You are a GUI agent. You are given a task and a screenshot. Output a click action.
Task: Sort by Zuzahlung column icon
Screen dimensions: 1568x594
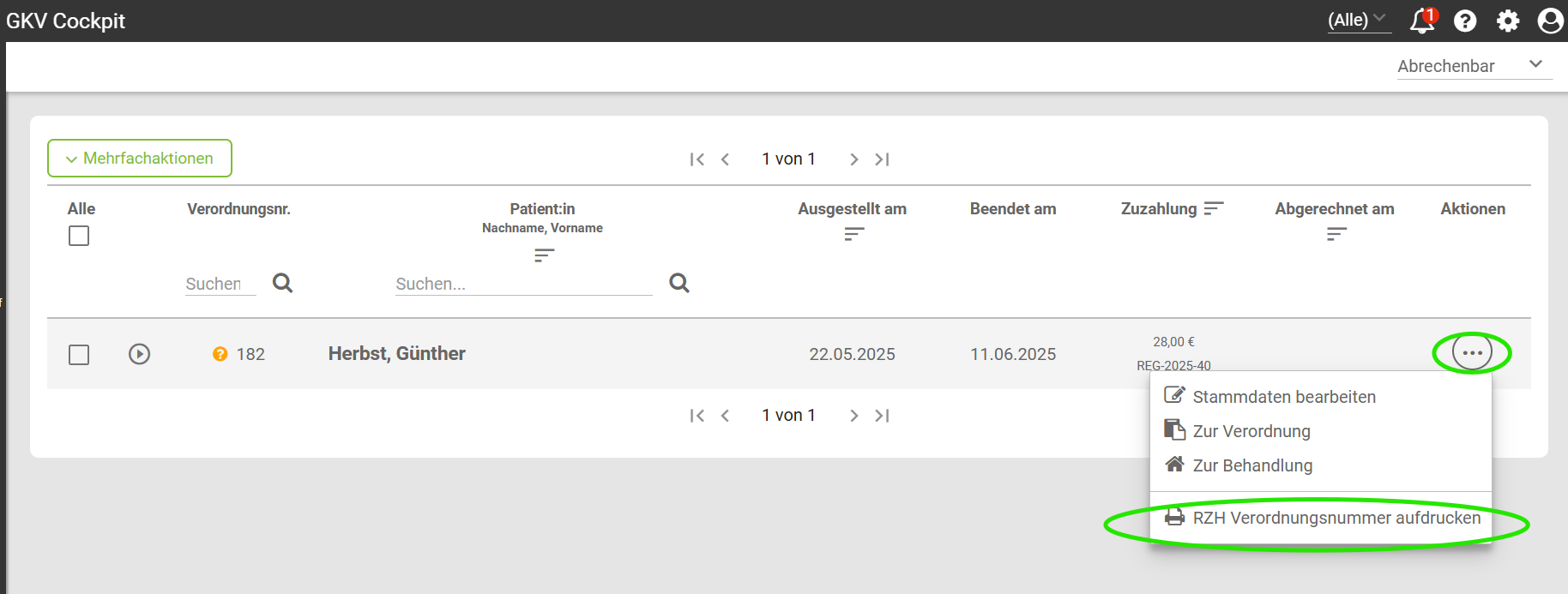coord(1213,208)
